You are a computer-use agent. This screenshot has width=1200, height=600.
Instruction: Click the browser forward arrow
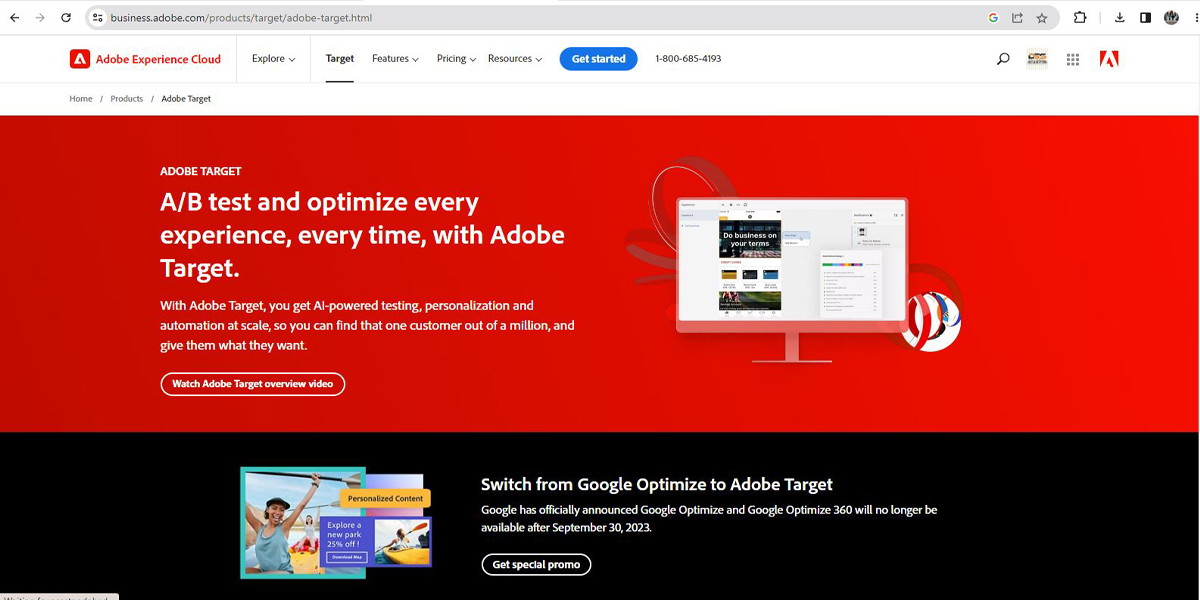40,18
